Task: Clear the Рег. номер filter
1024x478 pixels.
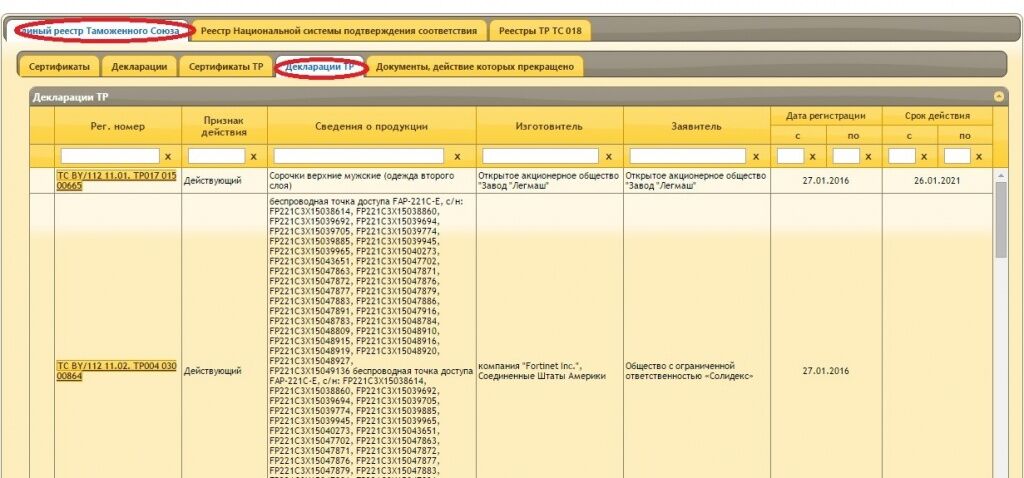Action: pos(168,157)
